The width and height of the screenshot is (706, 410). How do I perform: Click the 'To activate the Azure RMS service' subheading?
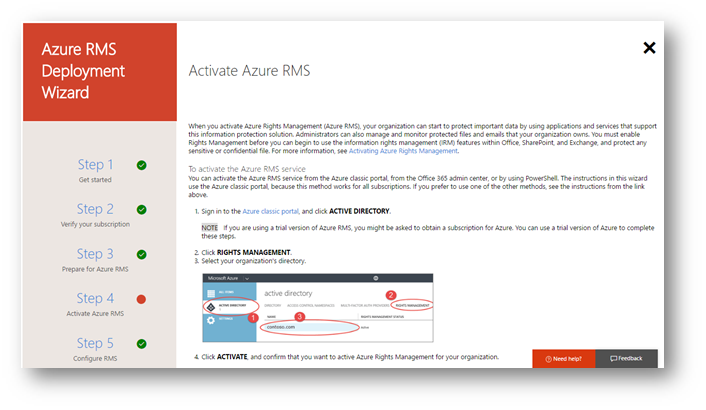click(x=247, y=169)
